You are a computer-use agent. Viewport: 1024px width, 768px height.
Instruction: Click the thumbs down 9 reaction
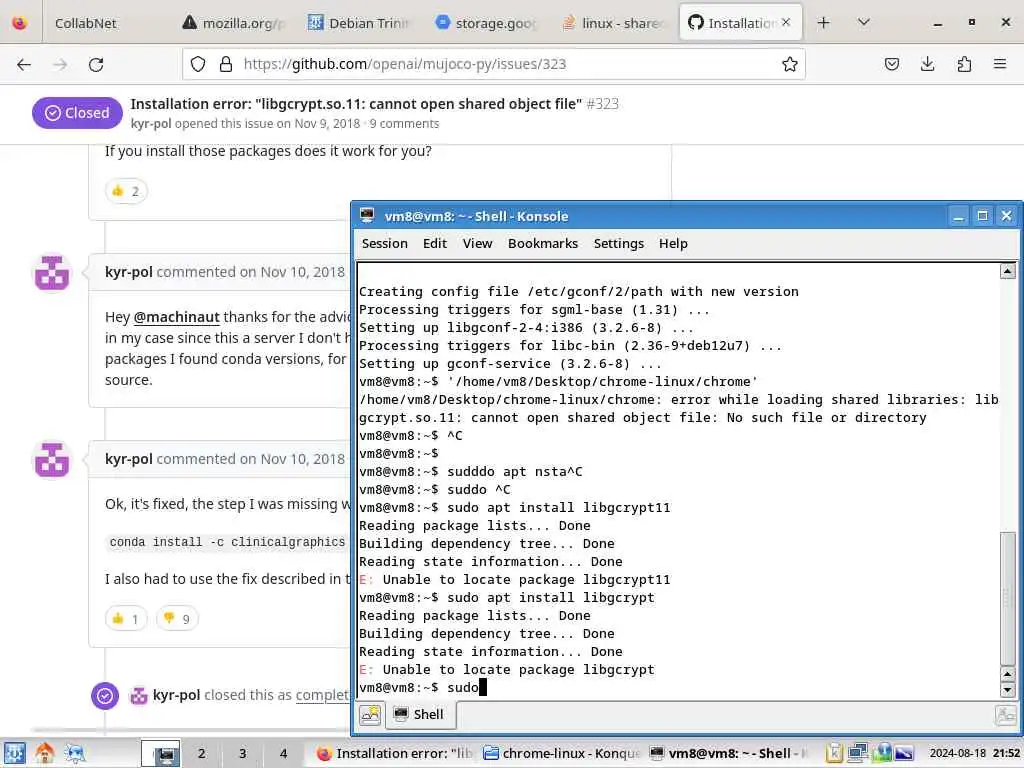[x=177, y=618]
